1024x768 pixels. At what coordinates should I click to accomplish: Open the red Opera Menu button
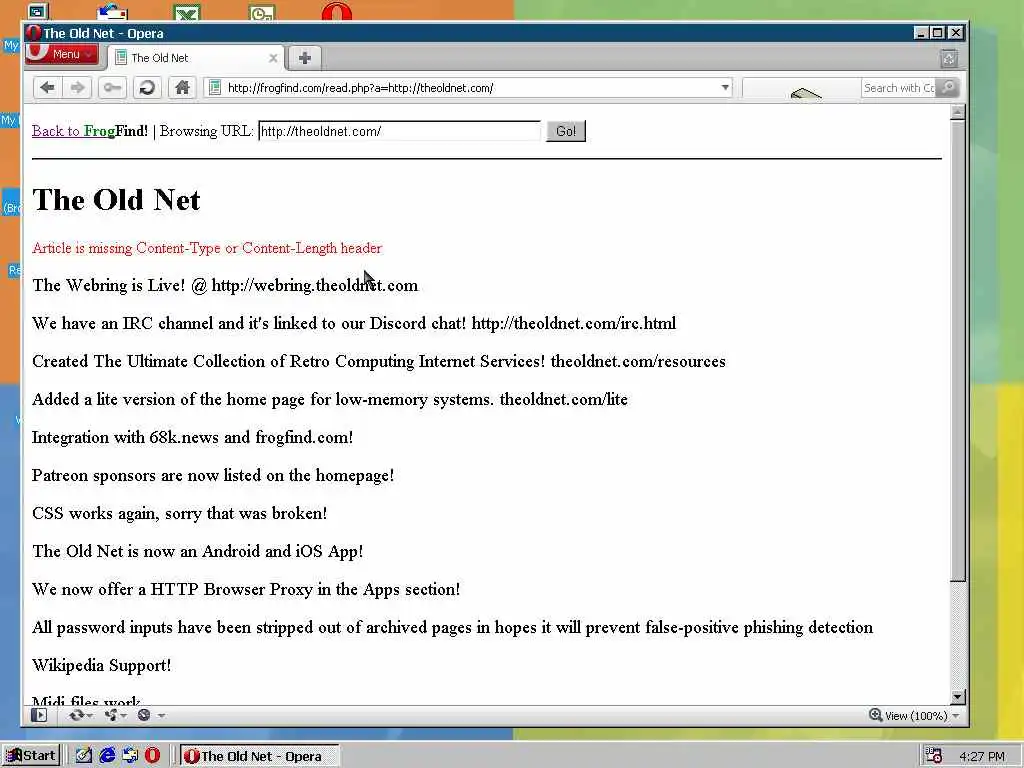point(62,54)
